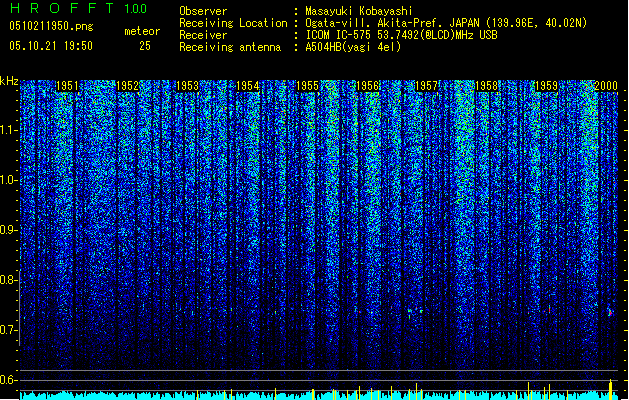
Task: Click the 0.8 frequency axis label
Action: [x=8, y=280]
